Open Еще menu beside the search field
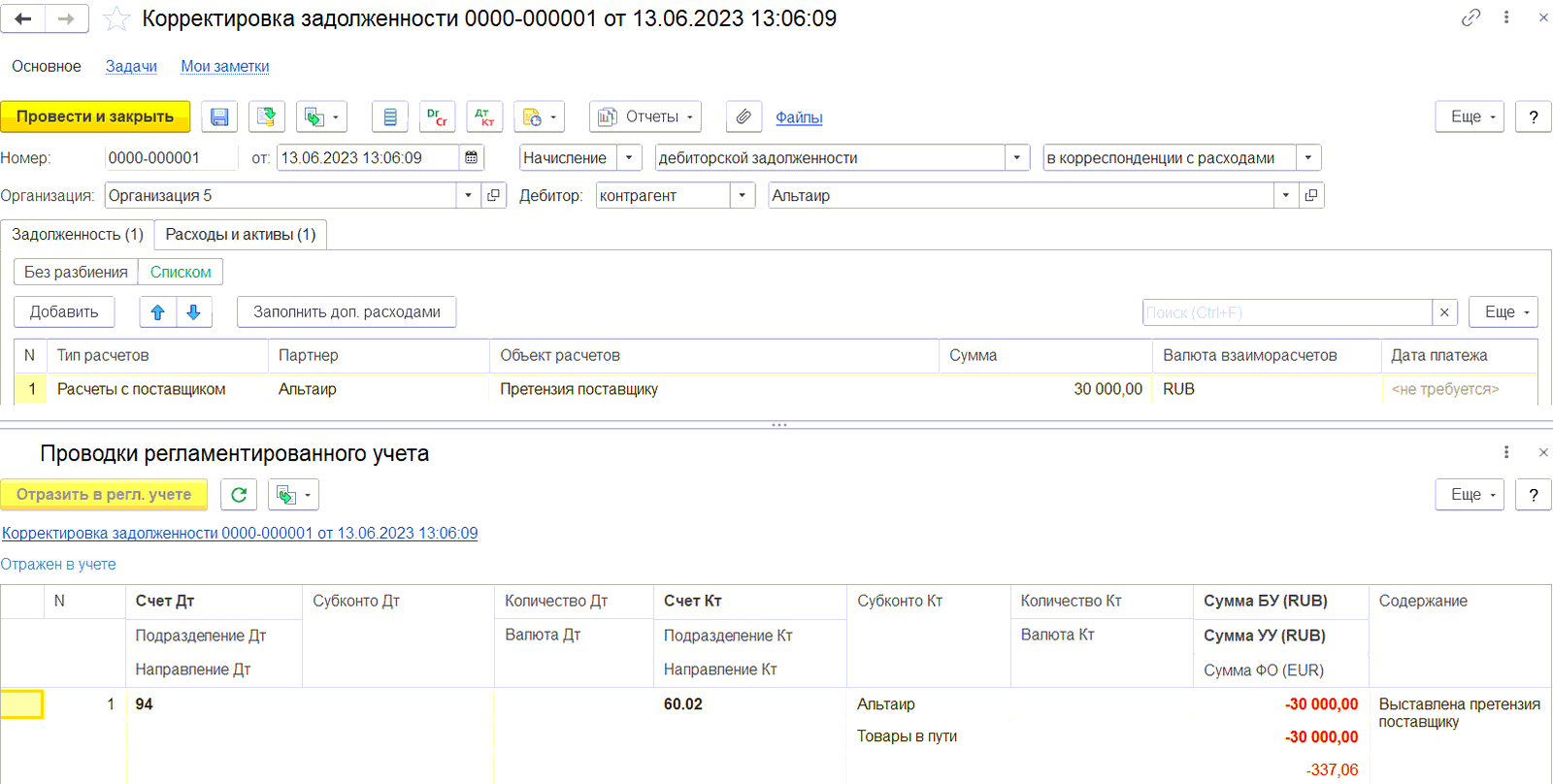The height and width of the screenshot is (784, 1553). 1503,312
